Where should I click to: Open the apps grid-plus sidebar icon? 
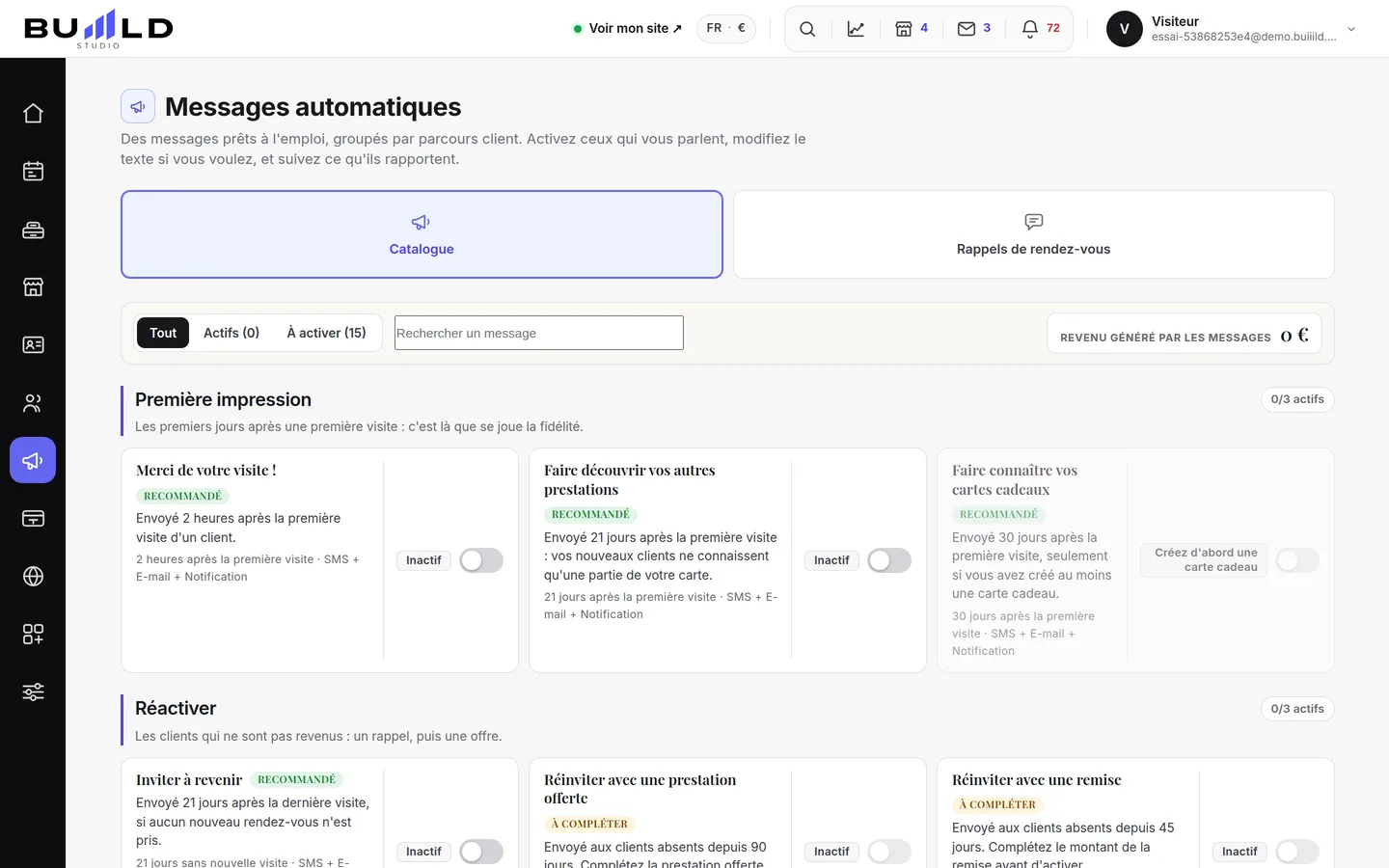point(33,635)
